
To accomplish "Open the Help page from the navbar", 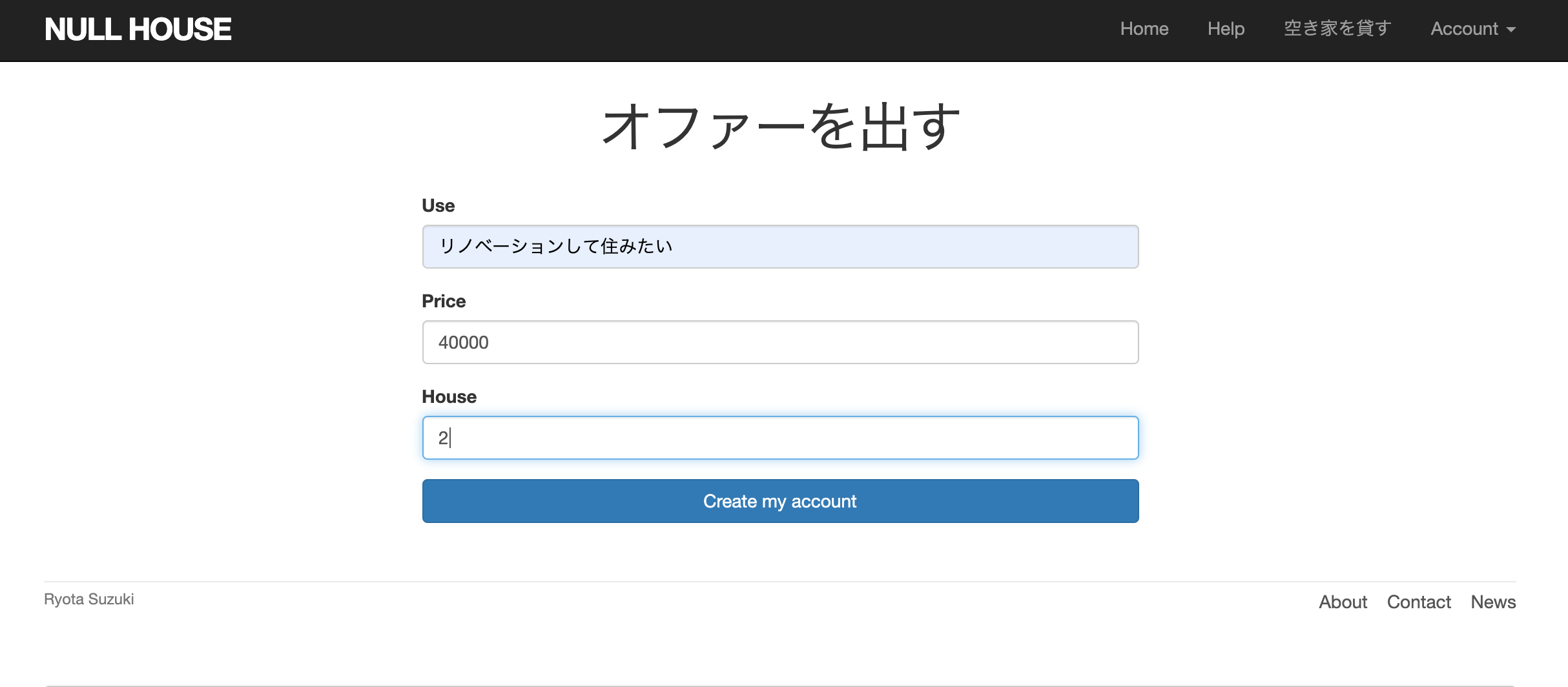I will (1225, 29).
